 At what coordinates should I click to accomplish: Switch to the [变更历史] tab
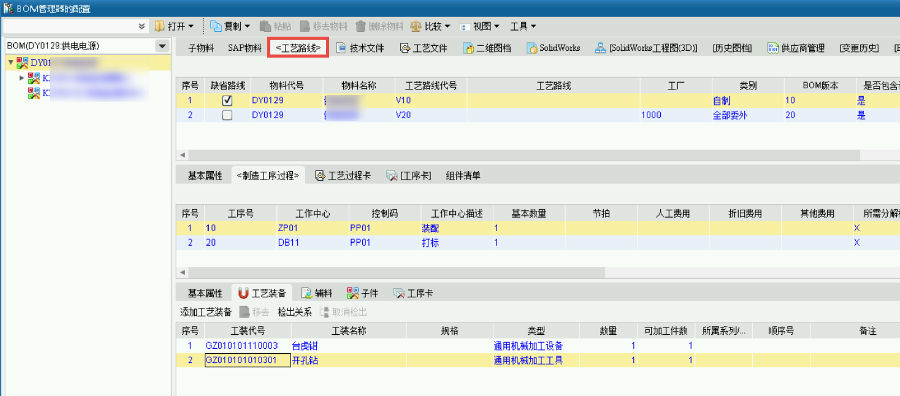(x=859, y=48)
